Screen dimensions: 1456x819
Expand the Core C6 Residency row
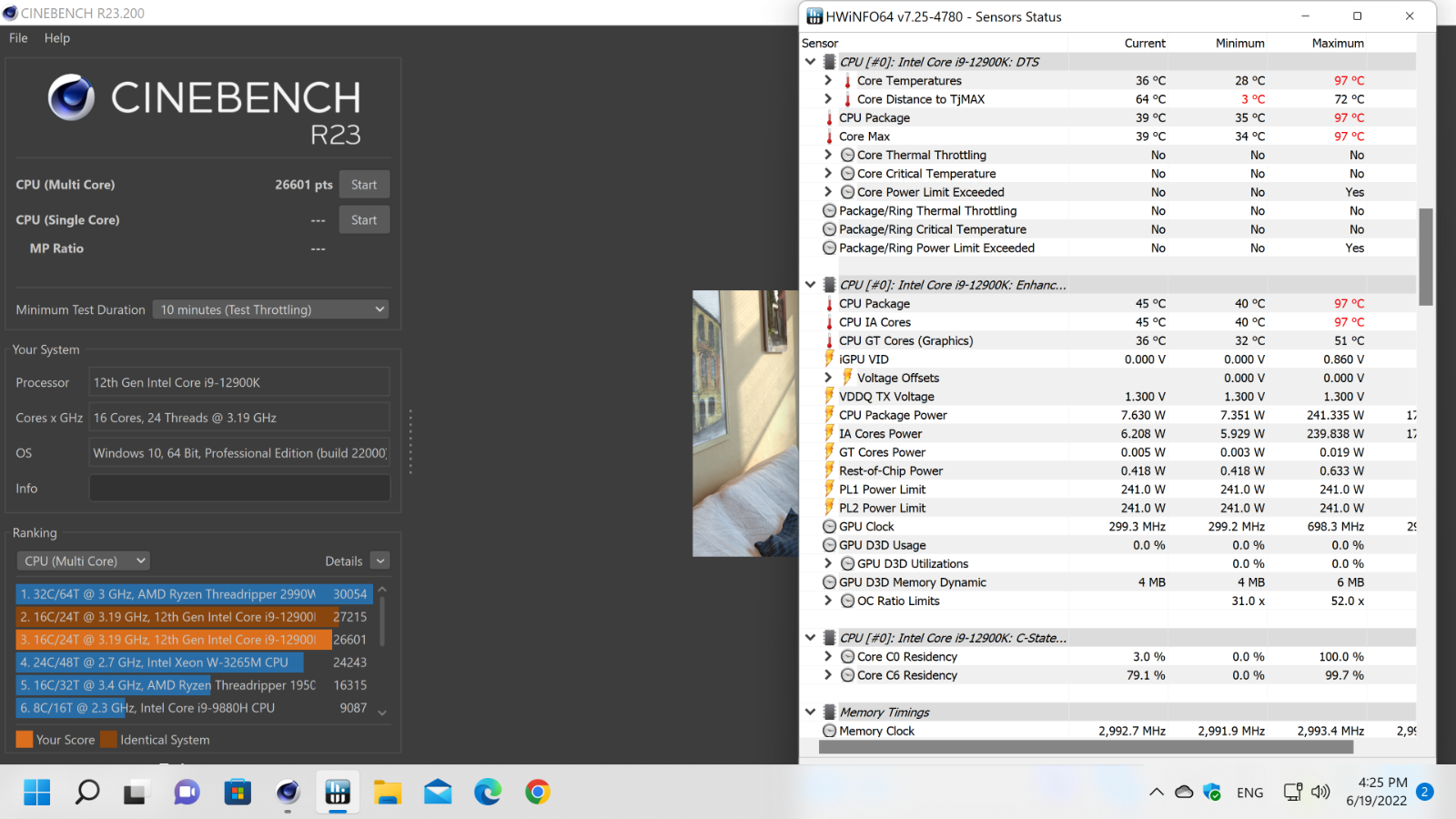(828, 675)
